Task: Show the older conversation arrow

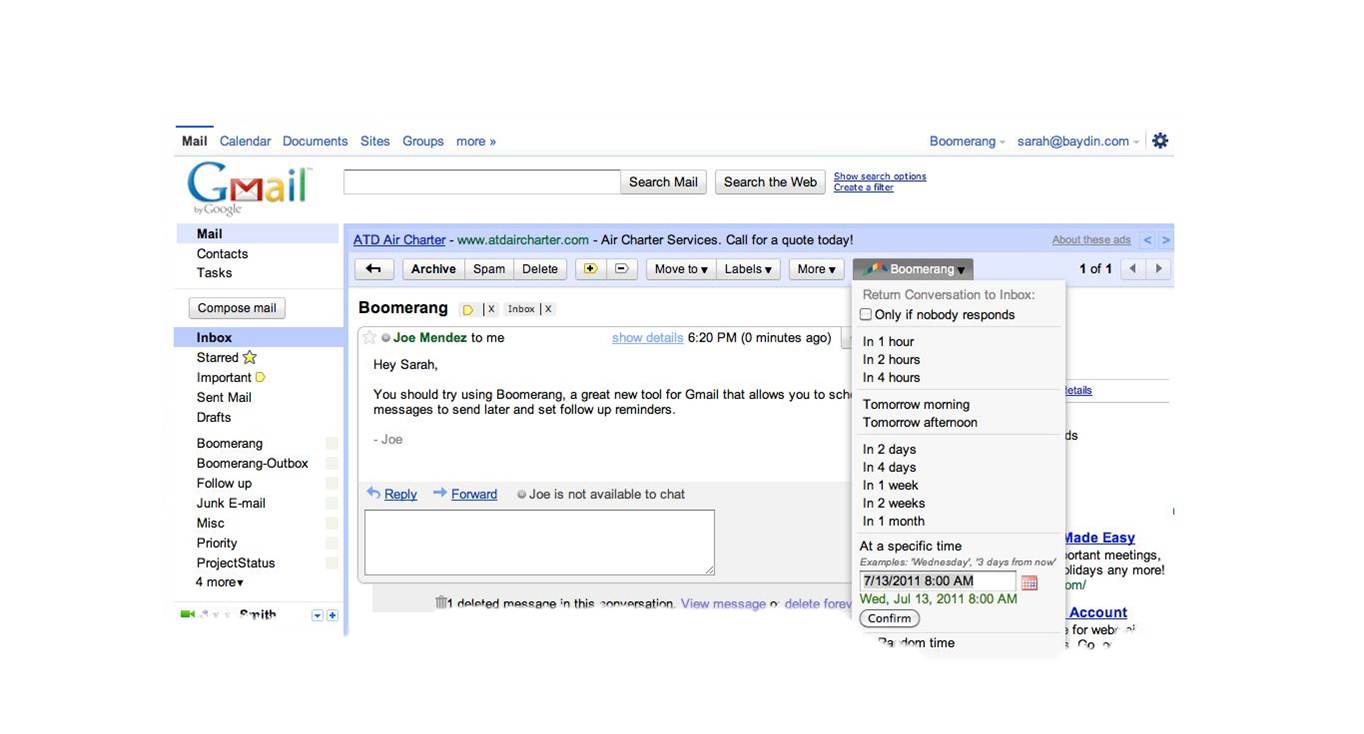Action: 1159,269
